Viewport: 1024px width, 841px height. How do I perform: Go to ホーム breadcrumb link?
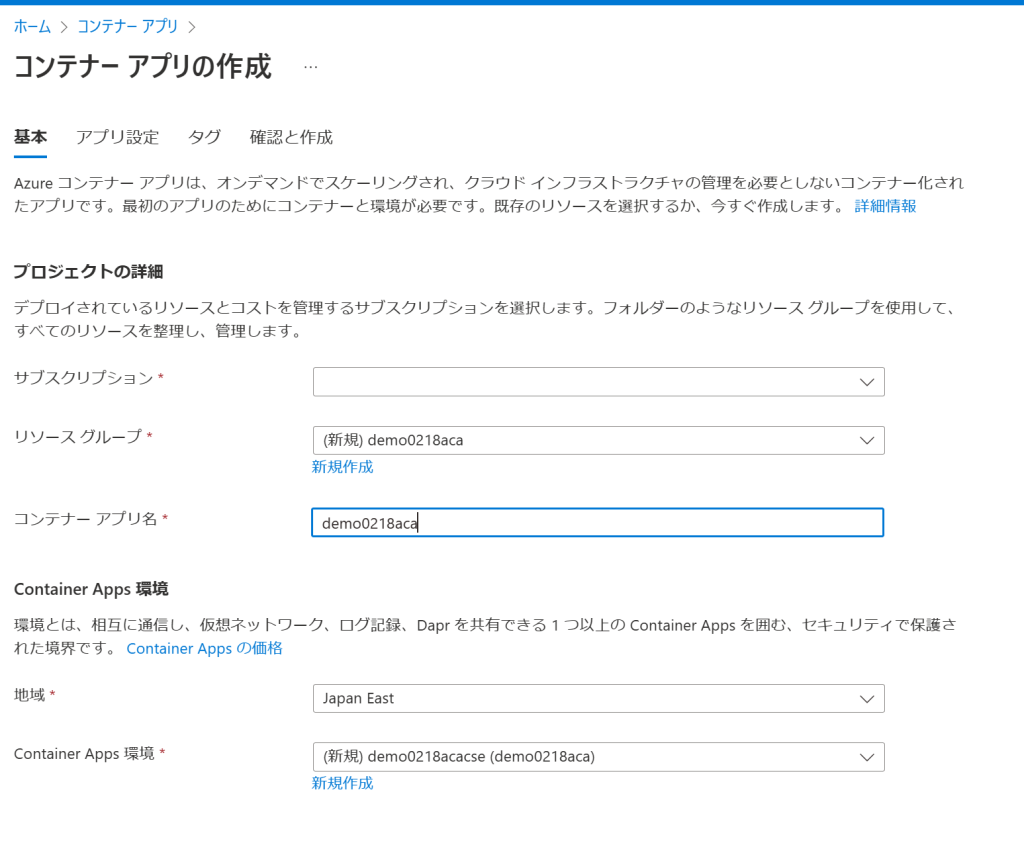click(x=32, y=27)
